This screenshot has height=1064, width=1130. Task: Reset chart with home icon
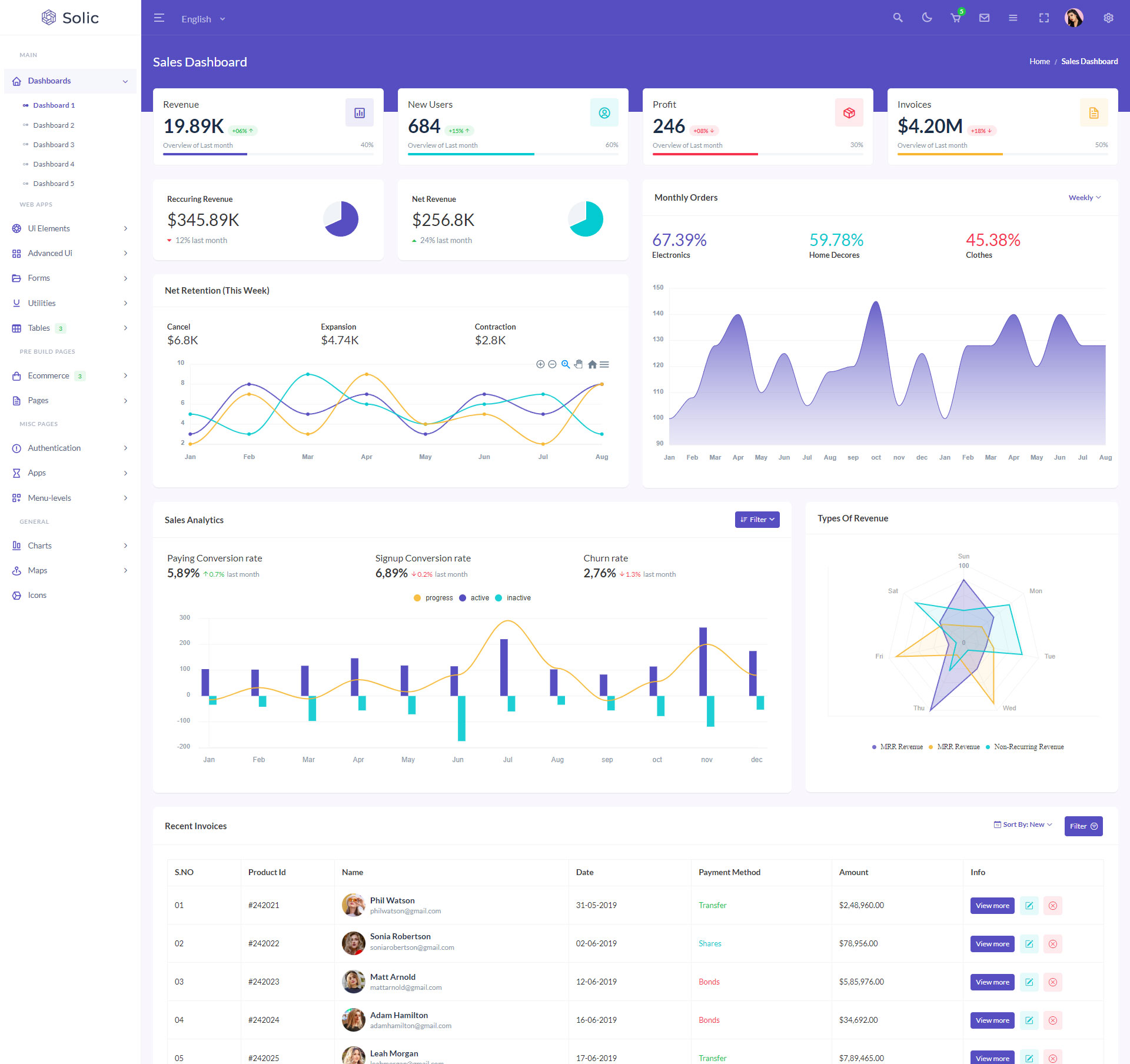pos(592,364)
